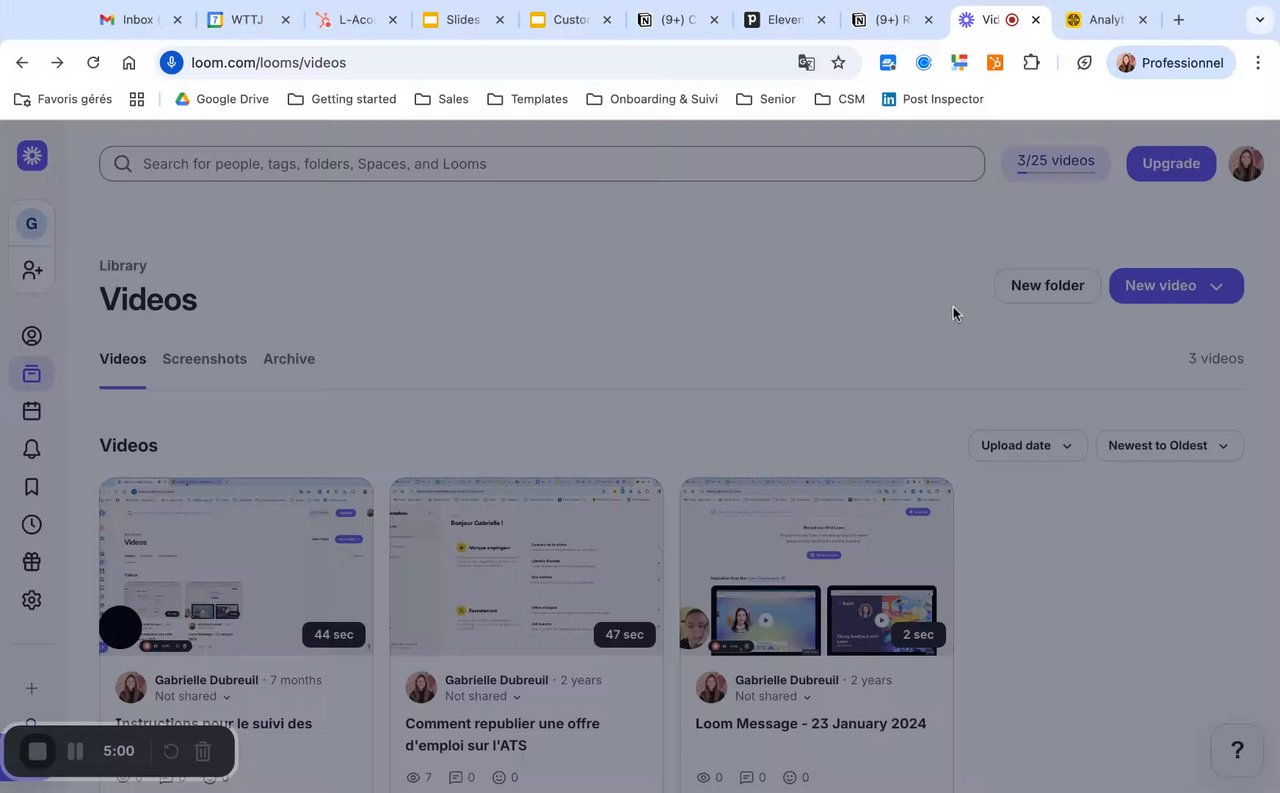Expand Not shared on 7 months video
The height and width of the screenshot is (793, 1280).
click(193, 697)
